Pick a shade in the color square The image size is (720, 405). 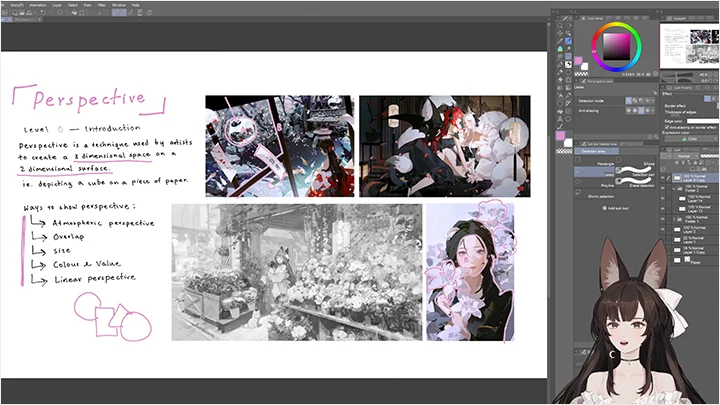tap(616, 47)
